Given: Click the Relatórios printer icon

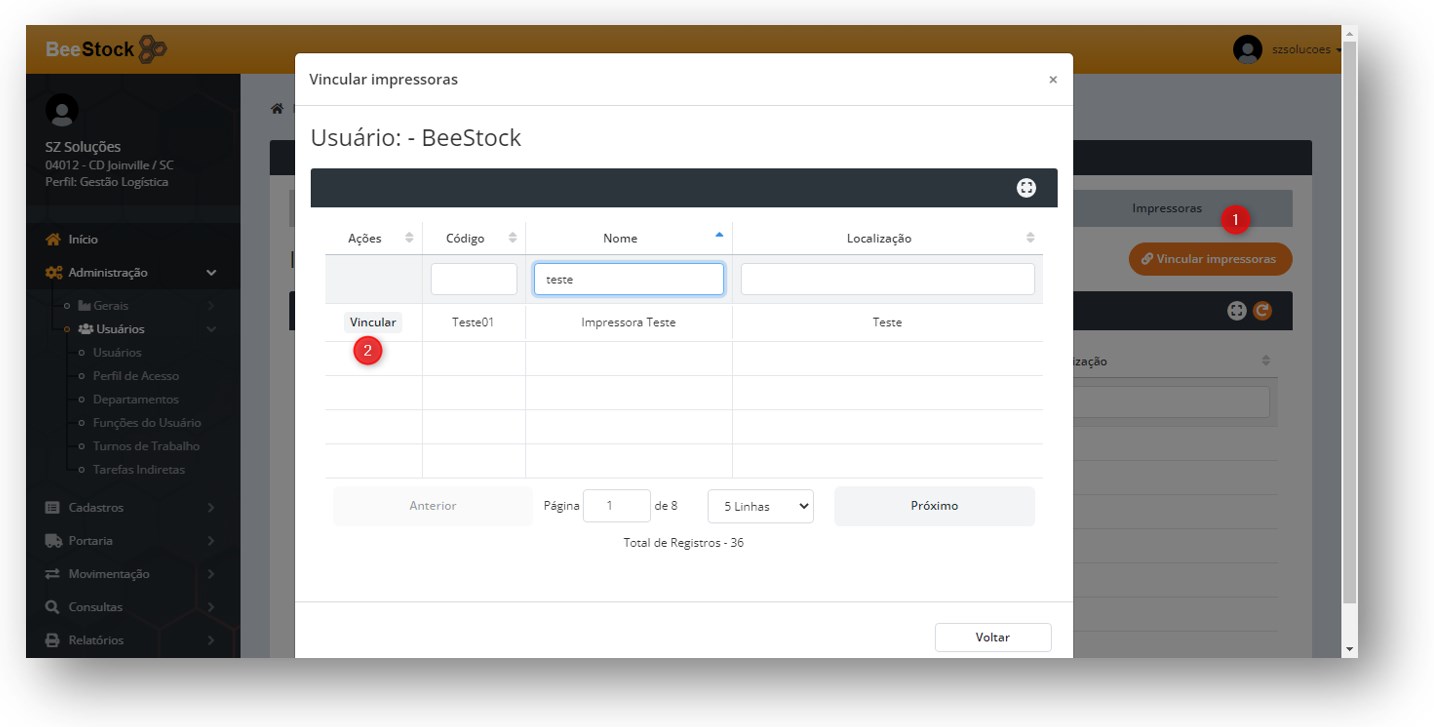Looking at the screenshot, I should tap(54, 640).
